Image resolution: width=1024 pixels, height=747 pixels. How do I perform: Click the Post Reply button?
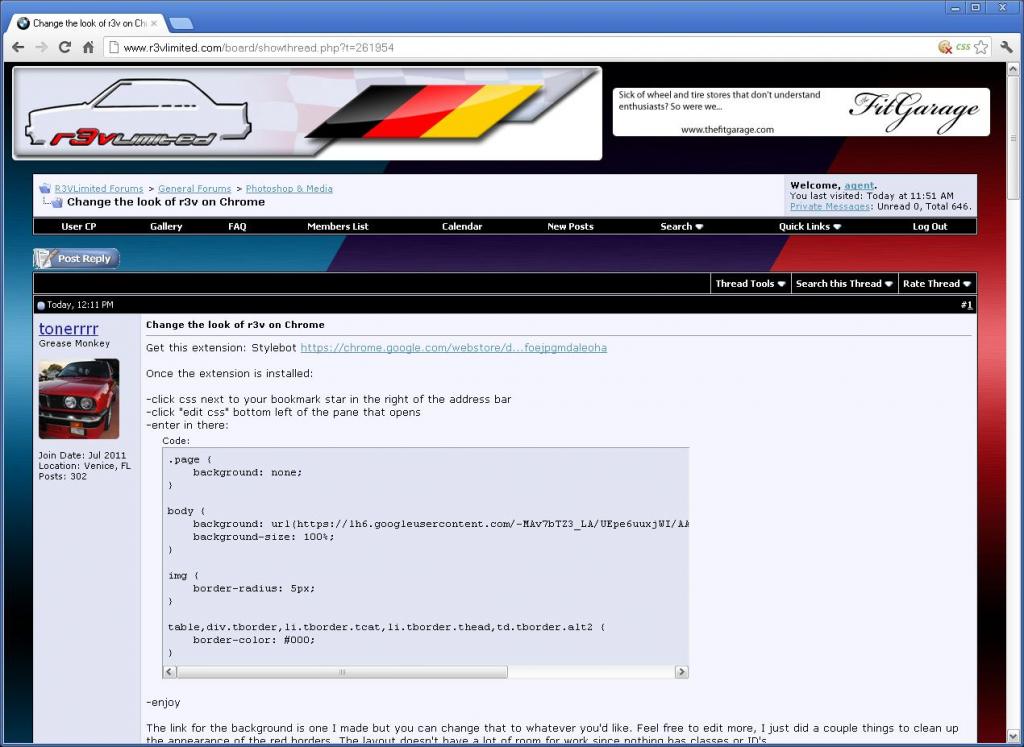tap(76, 259)
